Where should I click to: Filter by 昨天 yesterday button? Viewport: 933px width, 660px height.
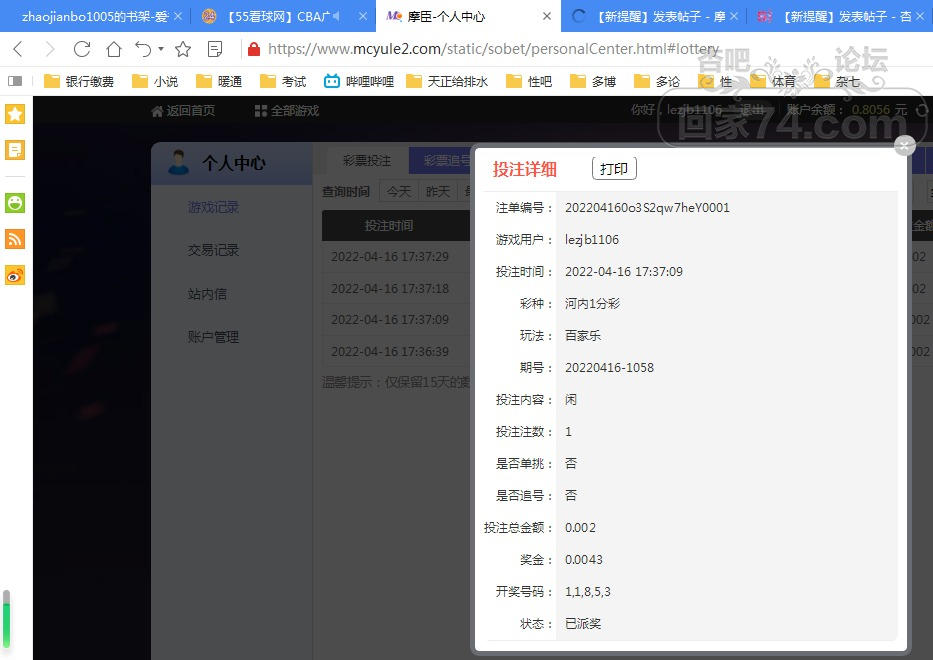pos(438,192)
